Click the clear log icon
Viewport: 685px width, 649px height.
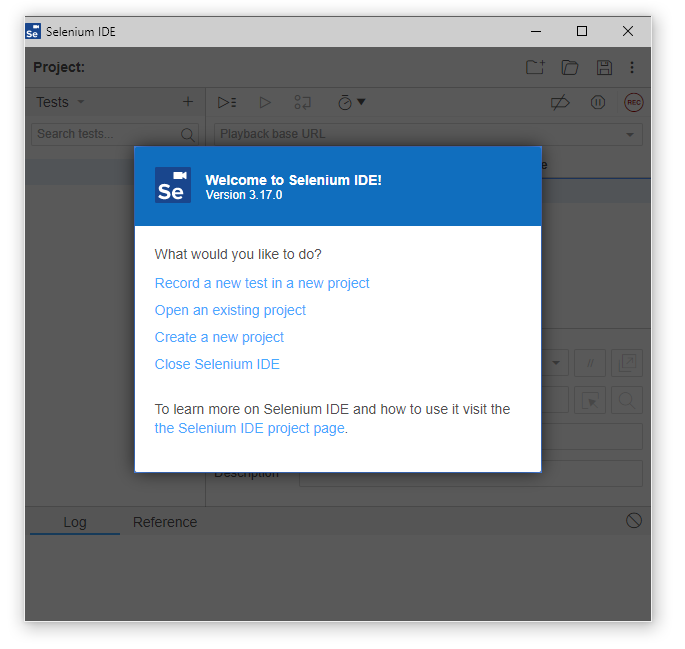pos(633,520)
